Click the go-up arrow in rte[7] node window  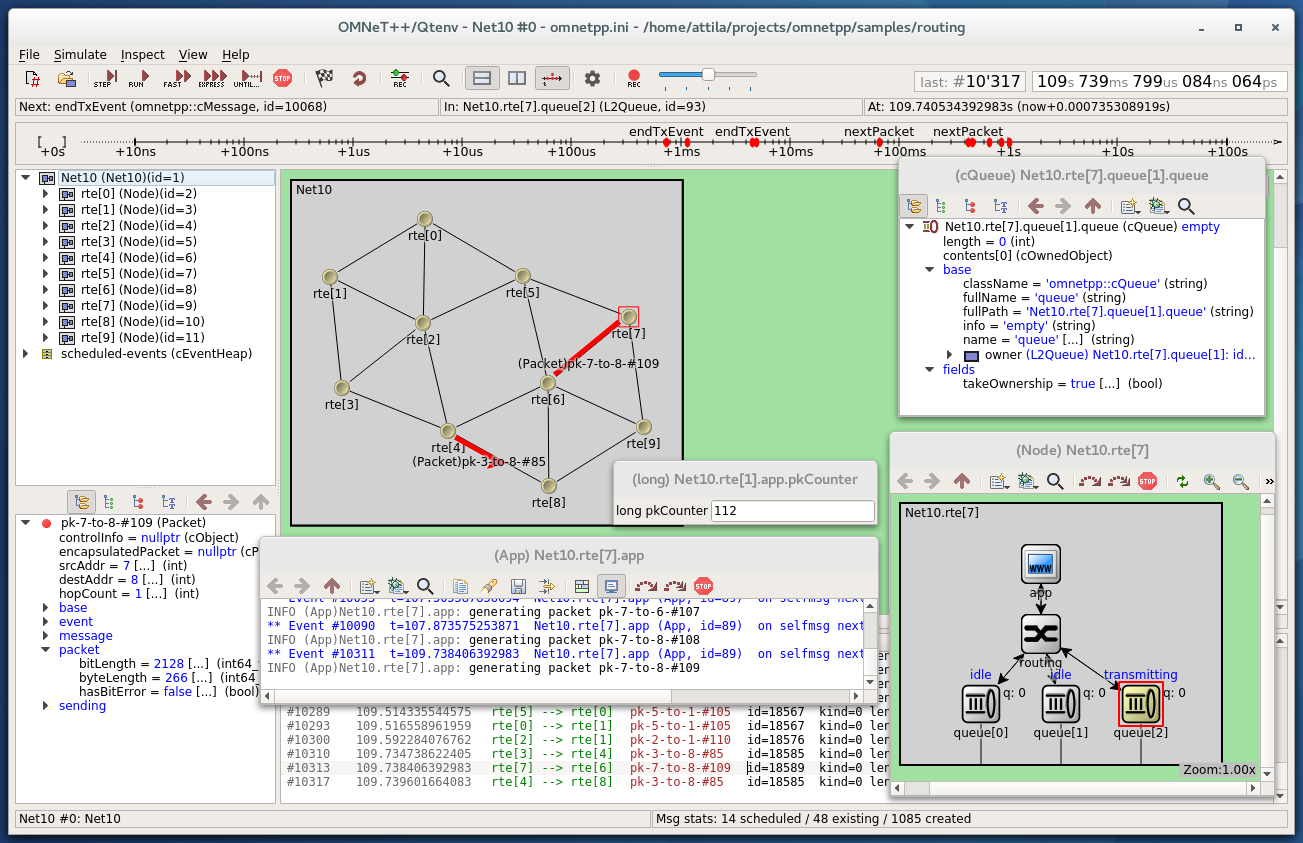(x=962, y=481)
